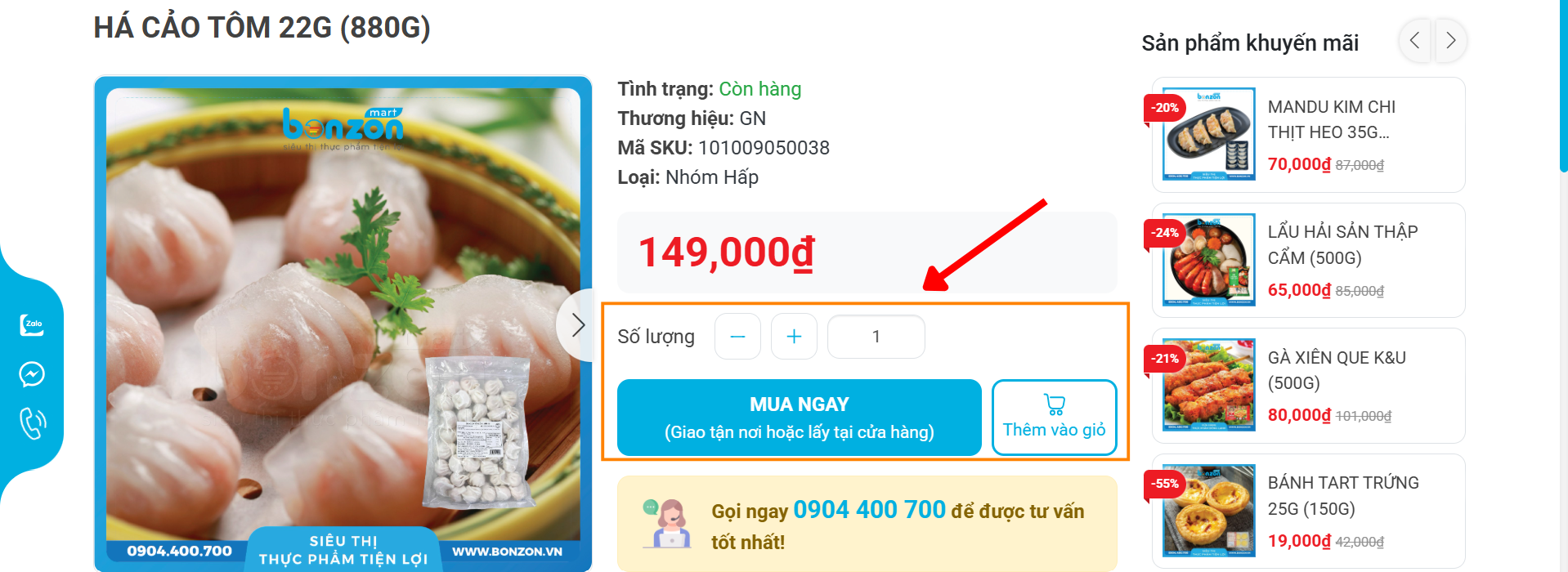The width and height of the screenshot is (1568, 572).
Task: Add product via Thêm vào giỏ button
Action: point(1054,418)
